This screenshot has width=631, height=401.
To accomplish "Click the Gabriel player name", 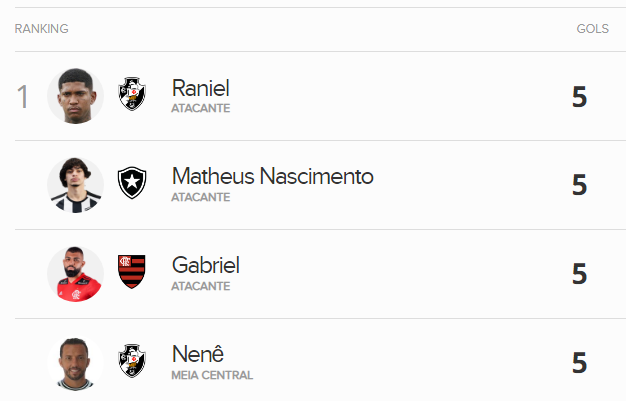I will click(206, 266).
